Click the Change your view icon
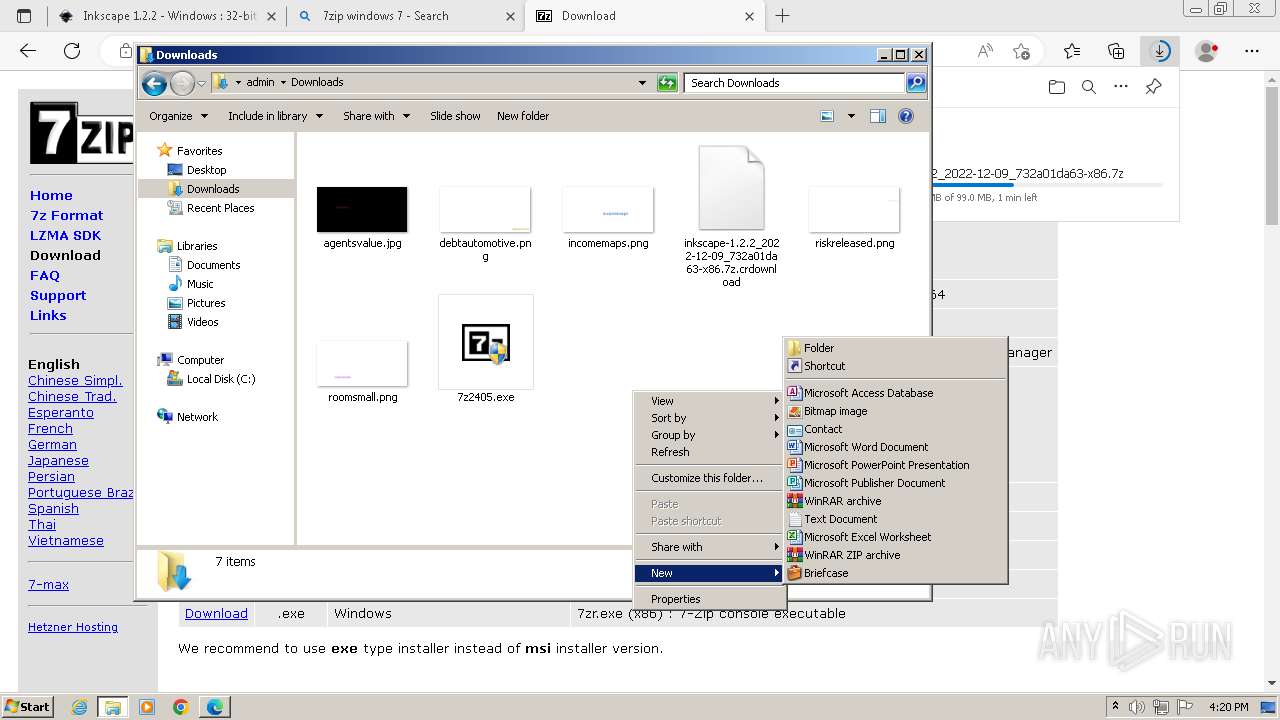Viewport: 1280px width, 720px height. coord(827,116)
